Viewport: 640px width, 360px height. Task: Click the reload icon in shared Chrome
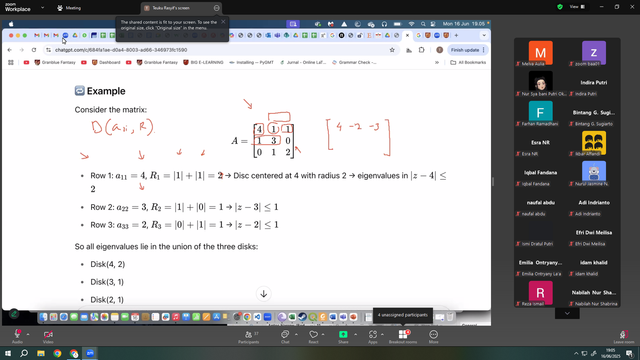[34, 50]
